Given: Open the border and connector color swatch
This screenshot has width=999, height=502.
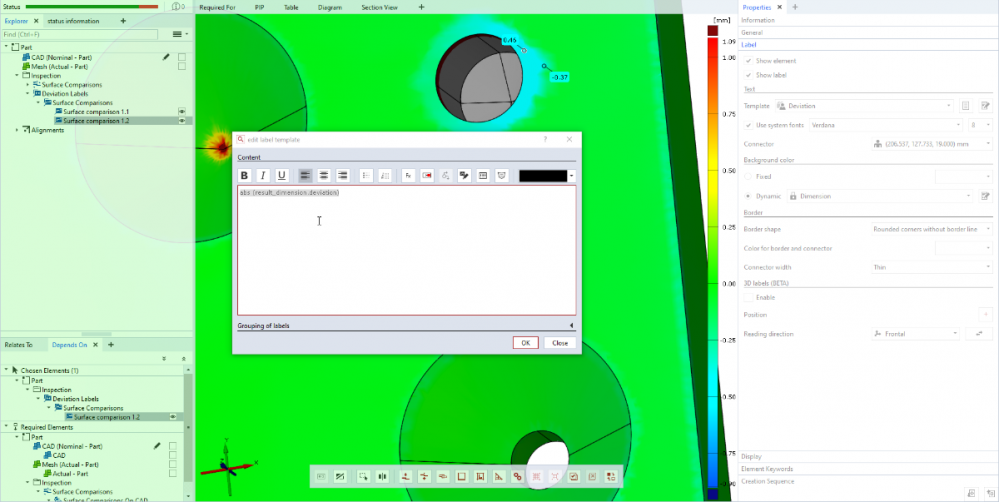Looking at the screenshot, I should pyautogui.click(x=963, y=248).
